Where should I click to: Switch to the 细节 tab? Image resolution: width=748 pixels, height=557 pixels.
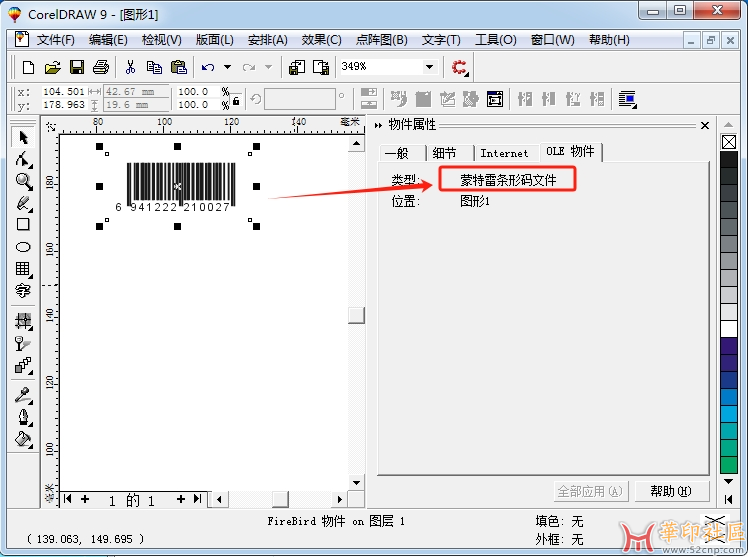(444, 153)
